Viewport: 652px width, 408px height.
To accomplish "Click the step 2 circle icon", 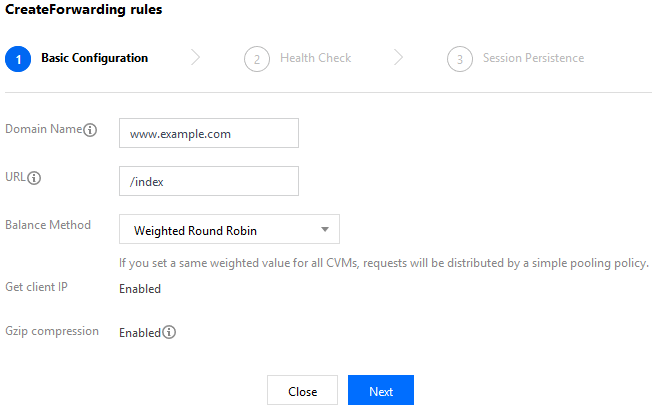I will (x=257, y=58).
